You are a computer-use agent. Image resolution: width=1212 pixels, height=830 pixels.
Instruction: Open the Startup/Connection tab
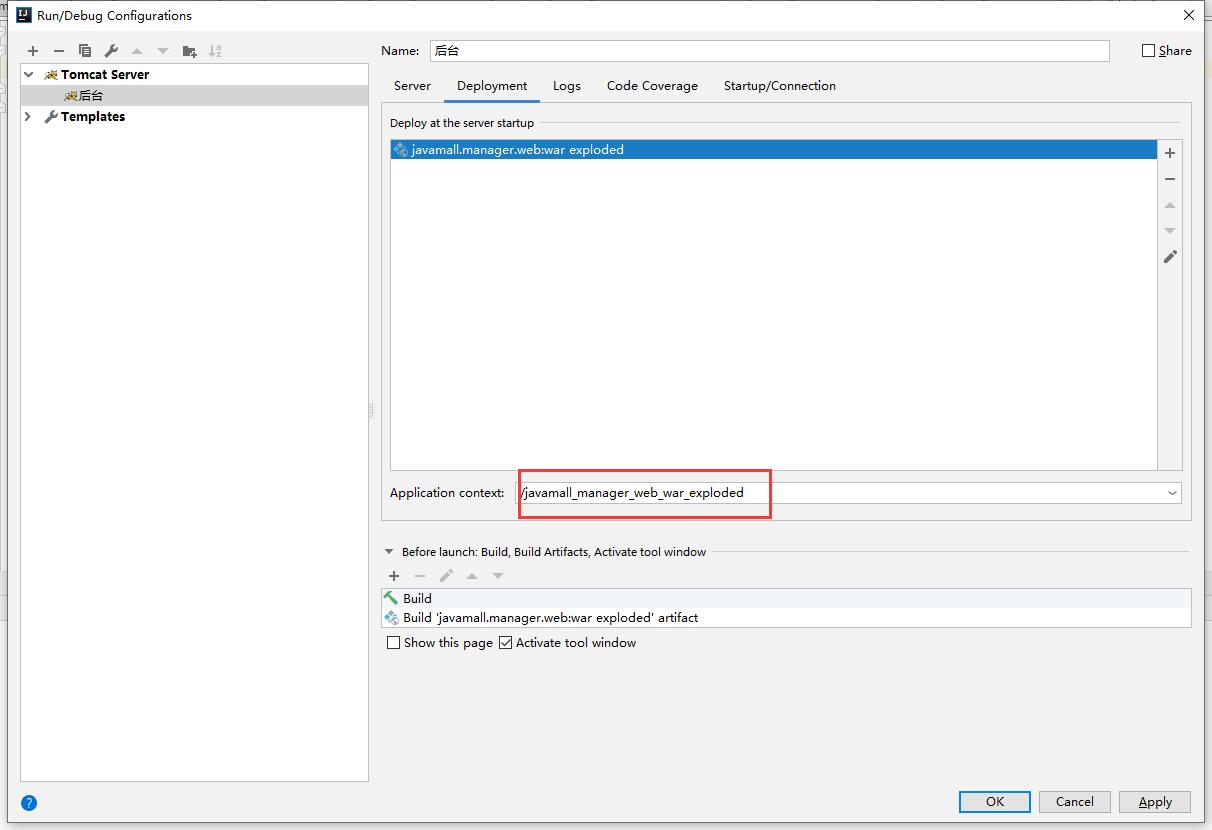click(779, 86)
